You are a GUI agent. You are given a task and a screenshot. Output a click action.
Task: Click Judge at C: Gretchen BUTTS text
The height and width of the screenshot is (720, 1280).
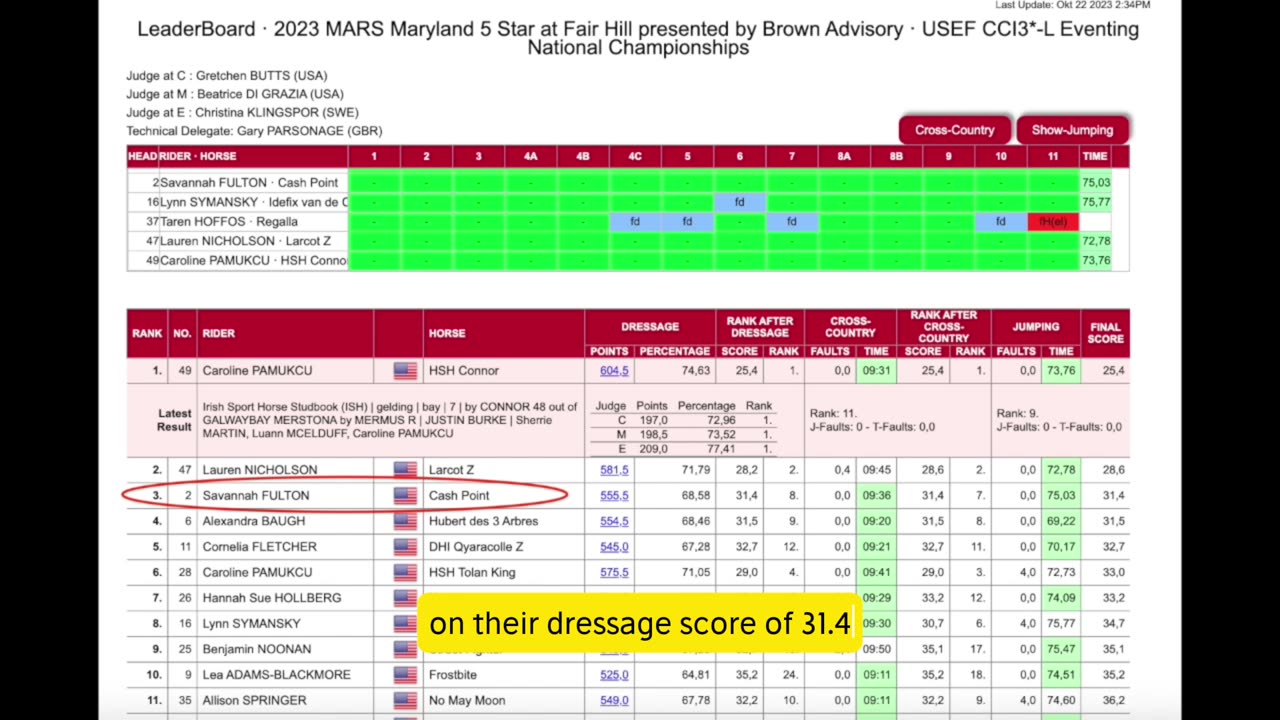pyautogui.click(x=226, y=76)
